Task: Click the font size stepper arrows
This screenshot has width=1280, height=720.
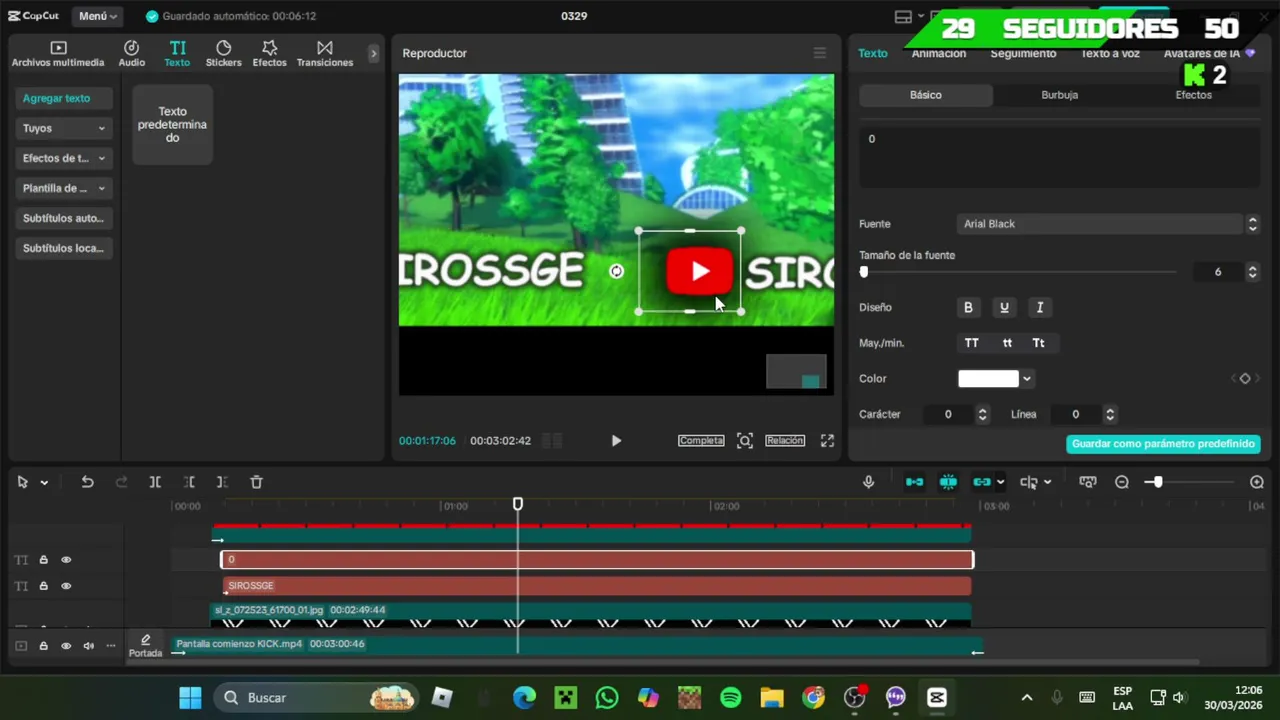Action: point(1252,272)
